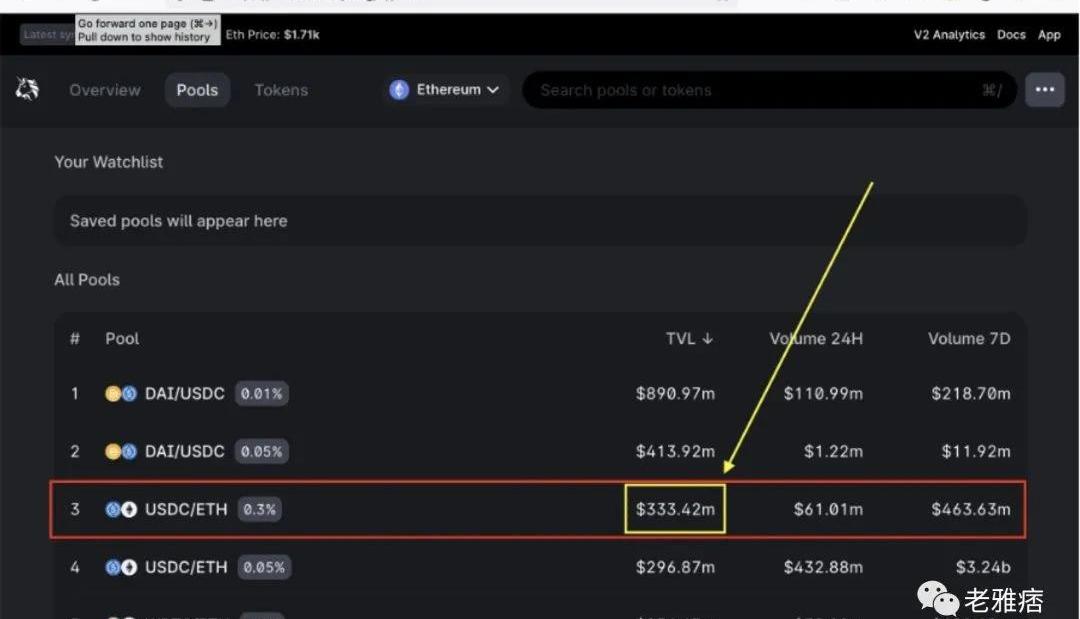Click the 7D volume $3.24b

coord(983,567)
